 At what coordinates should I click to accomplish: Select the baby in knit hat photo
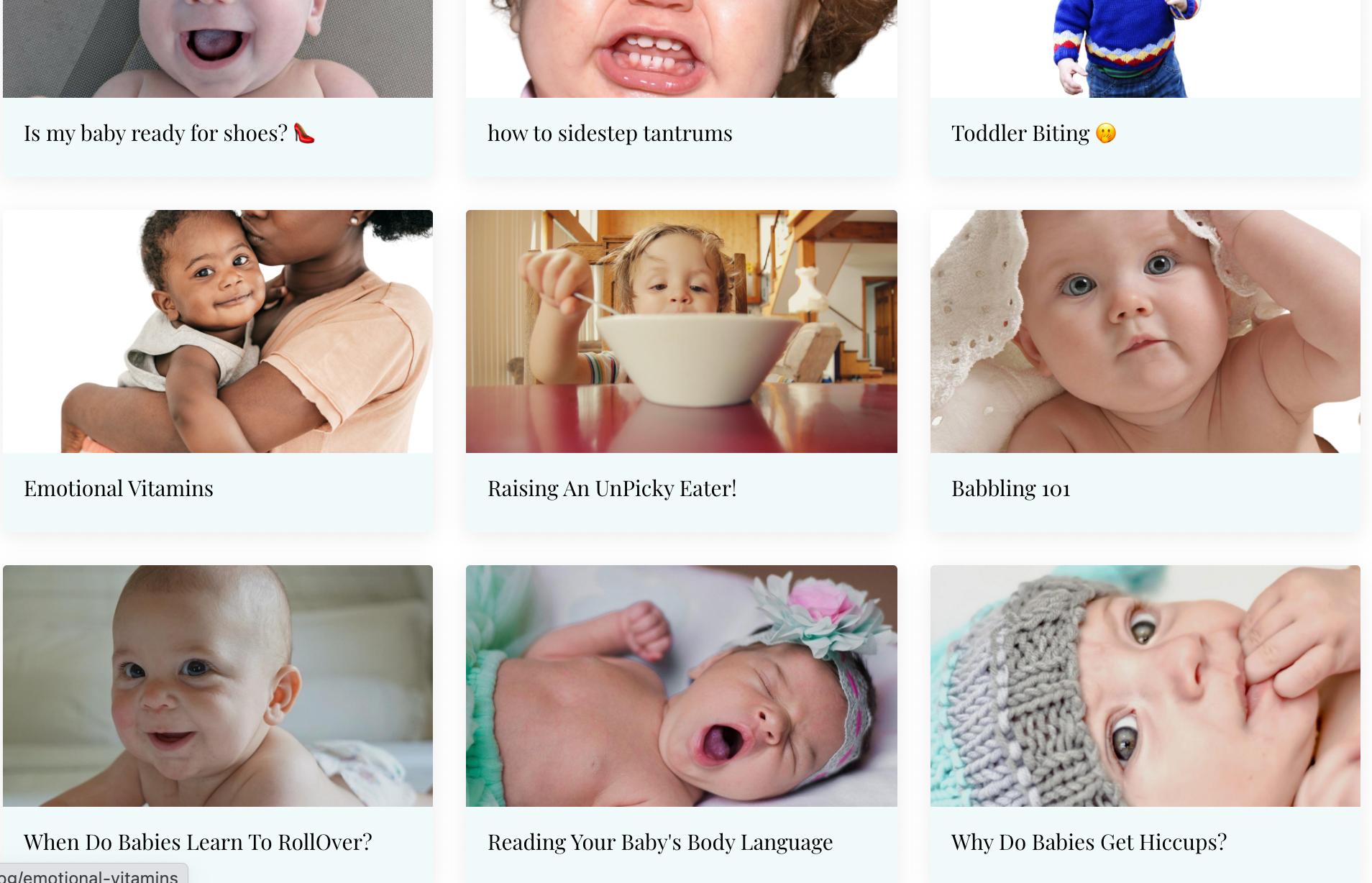(x=1145, y=686)
